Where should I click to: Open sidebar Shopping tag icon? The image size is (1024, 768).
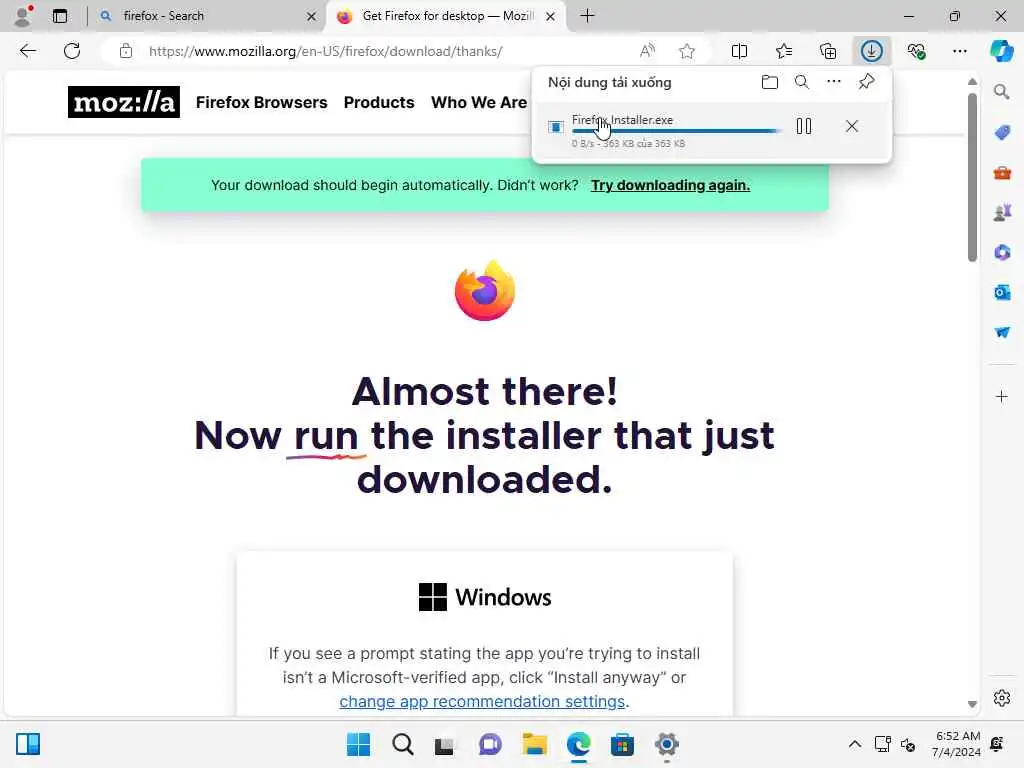pos(1002,133)
